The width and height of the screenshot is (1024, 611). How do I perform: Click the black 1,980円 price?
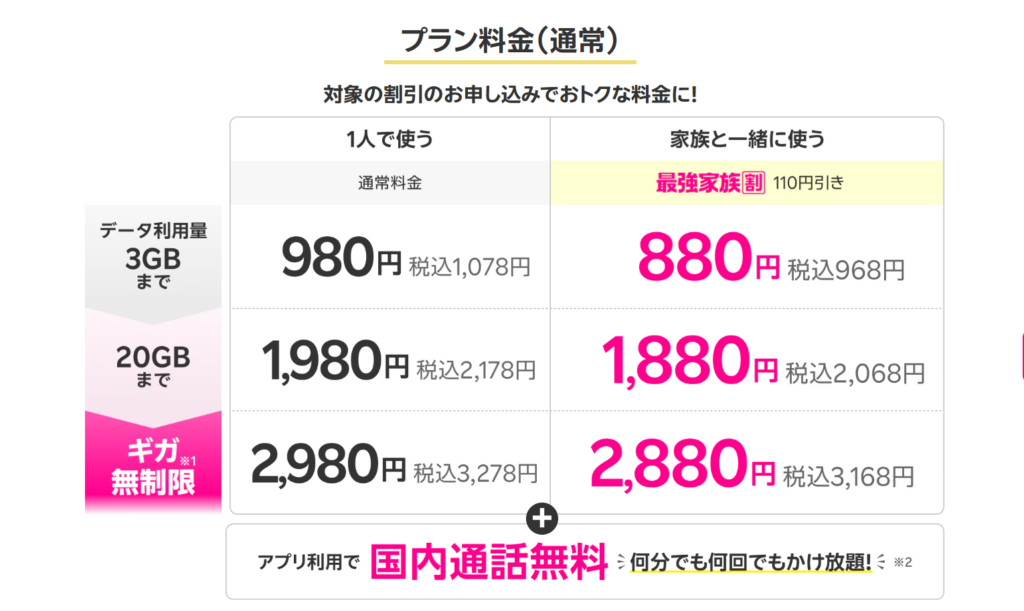pos(335,365)
